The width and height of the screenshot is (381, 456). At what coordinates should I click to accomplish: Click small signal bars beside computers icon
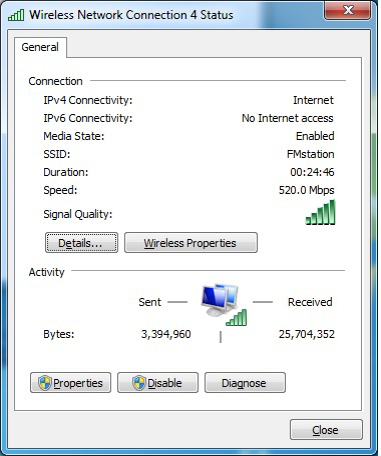point(236,318)
